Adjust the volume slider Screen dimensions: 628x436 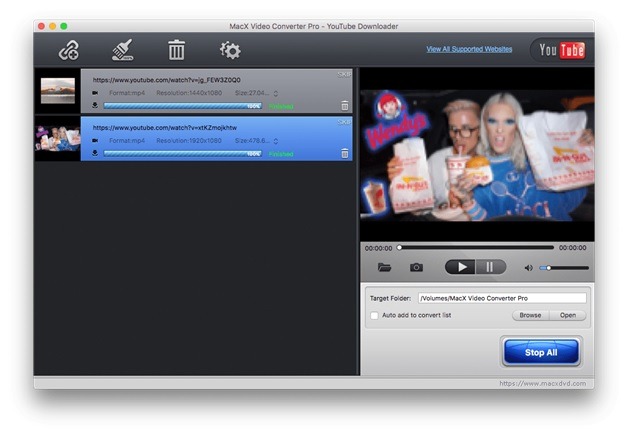pos(564,268)
